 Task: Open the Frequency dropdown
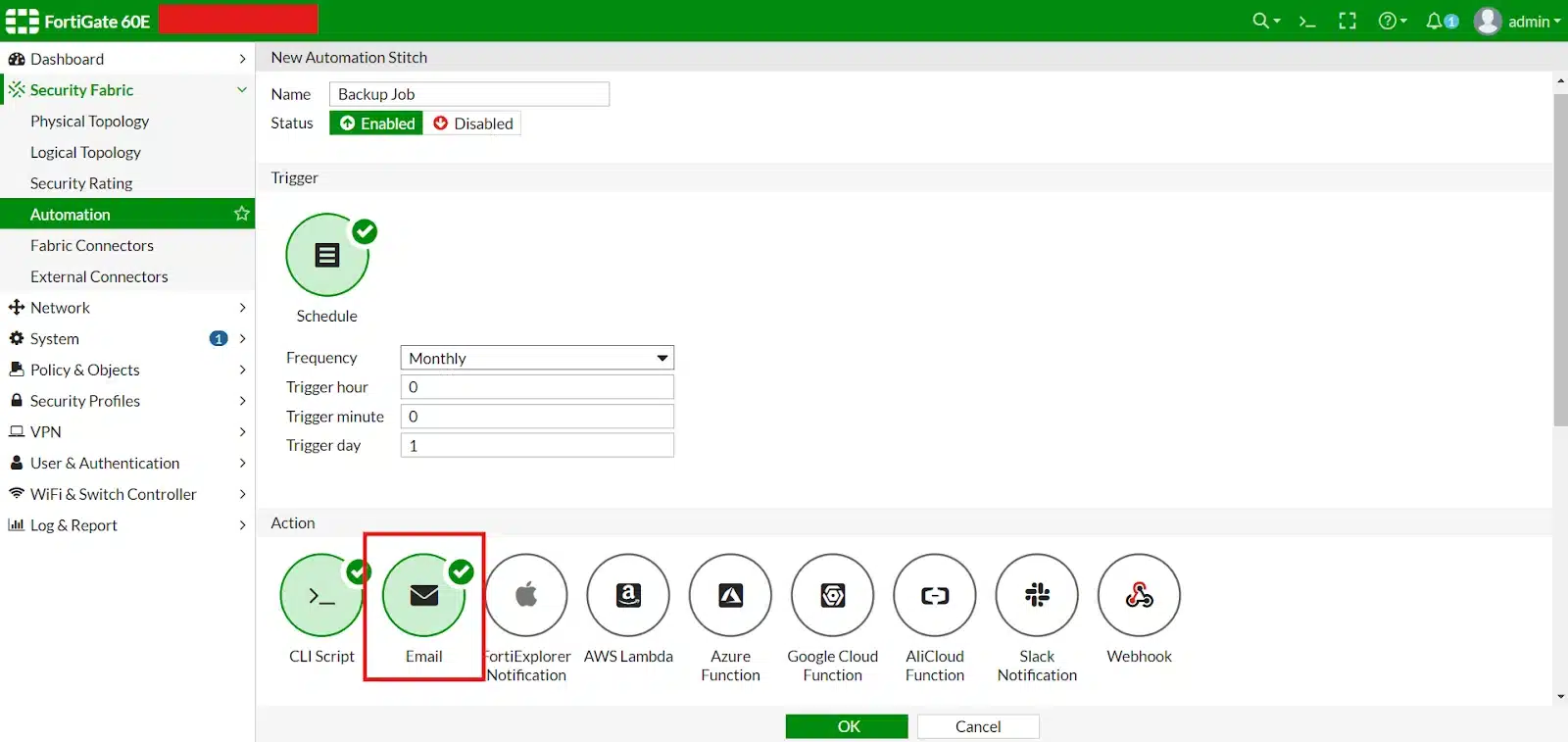point(537,358)
